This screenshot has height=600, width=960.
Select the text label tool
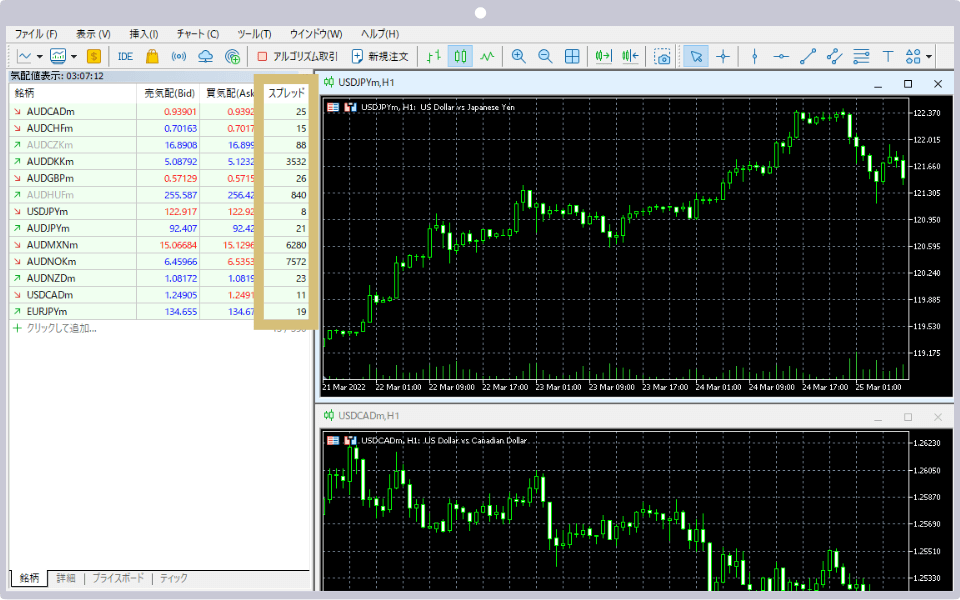888,56
